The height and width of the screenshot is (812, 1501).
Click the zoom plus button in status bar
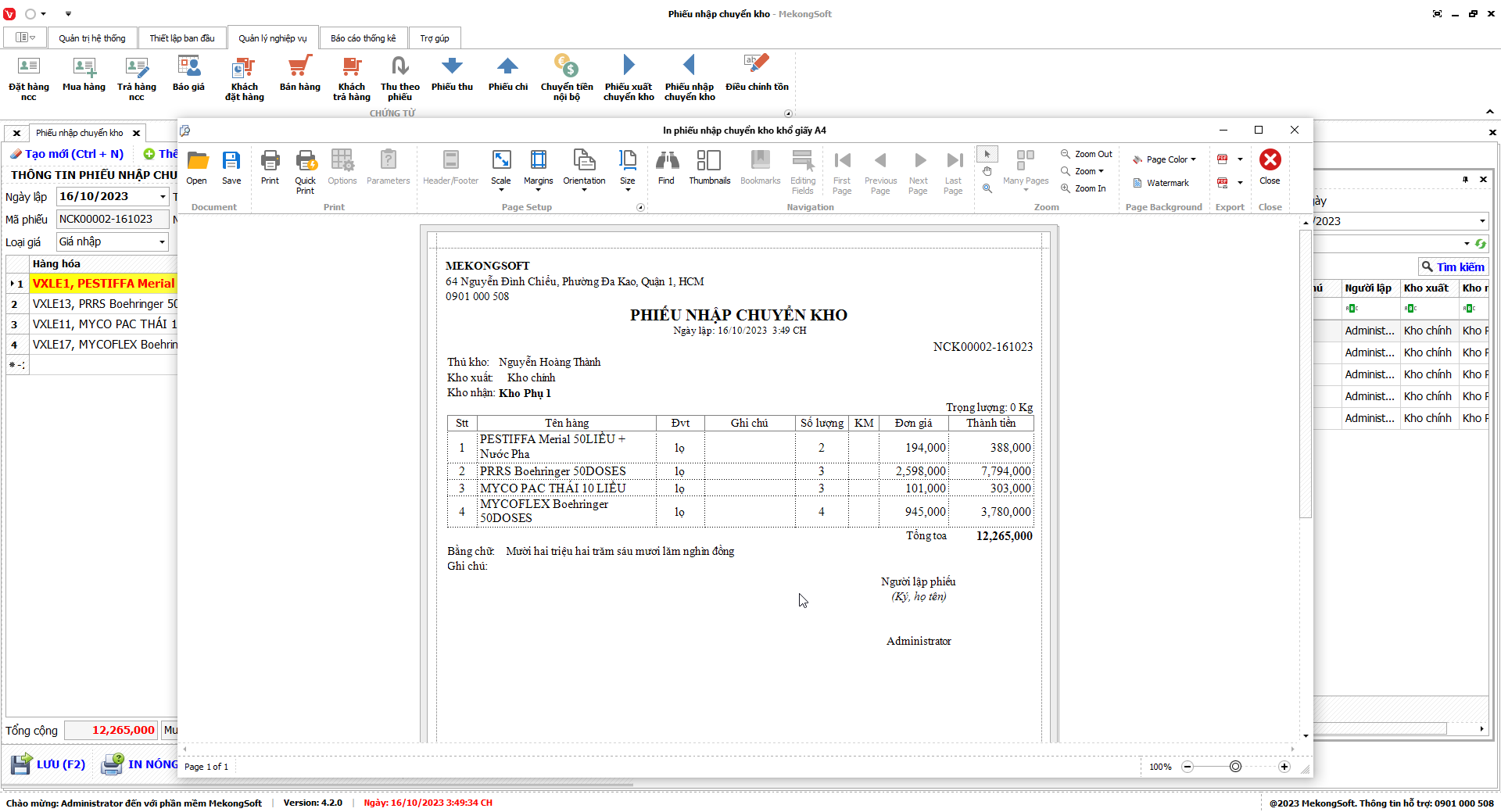coord(1284,767)
